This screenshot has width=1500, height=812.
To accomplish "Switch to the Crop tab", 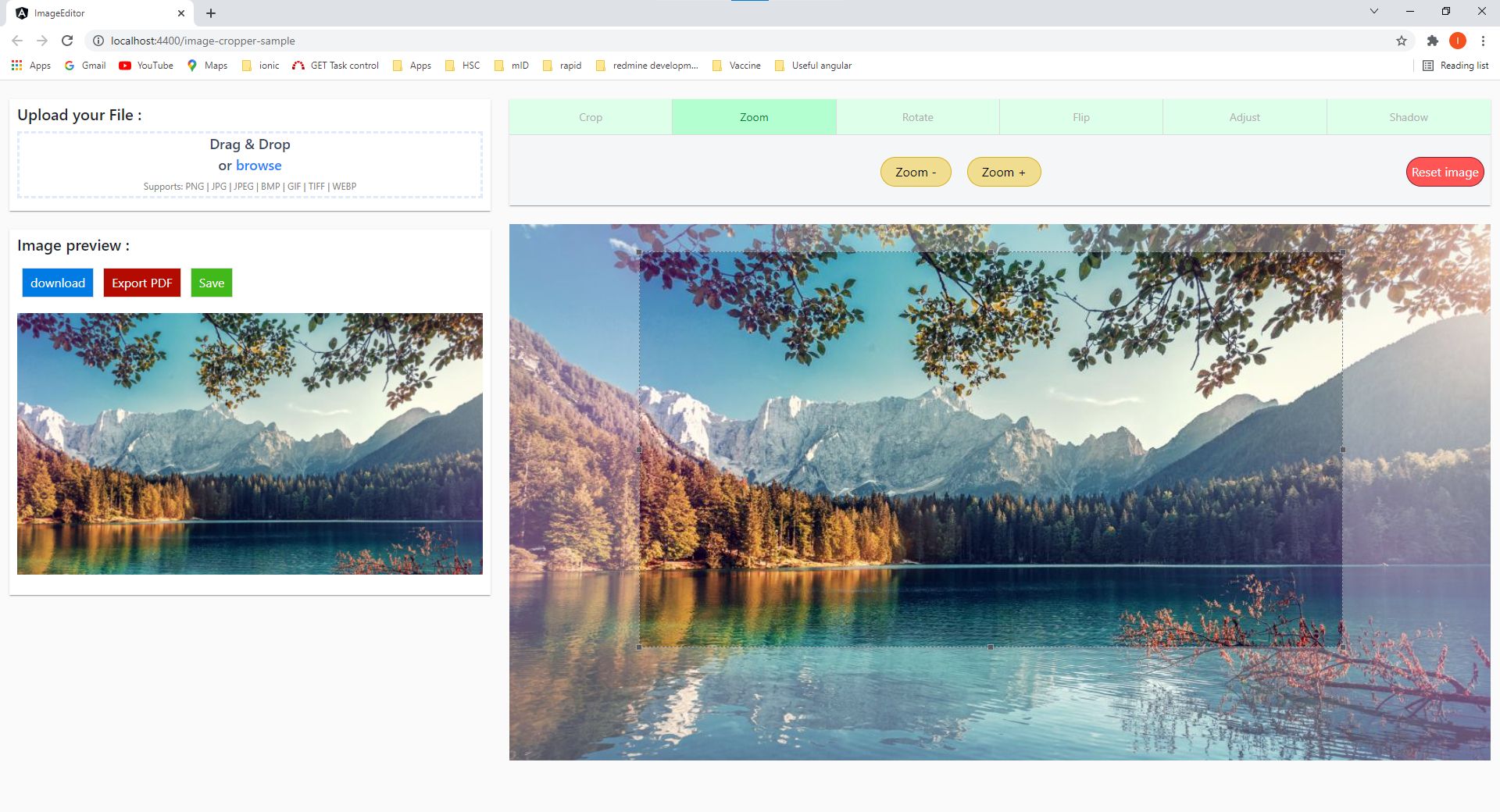I will (x=591, y=117).
